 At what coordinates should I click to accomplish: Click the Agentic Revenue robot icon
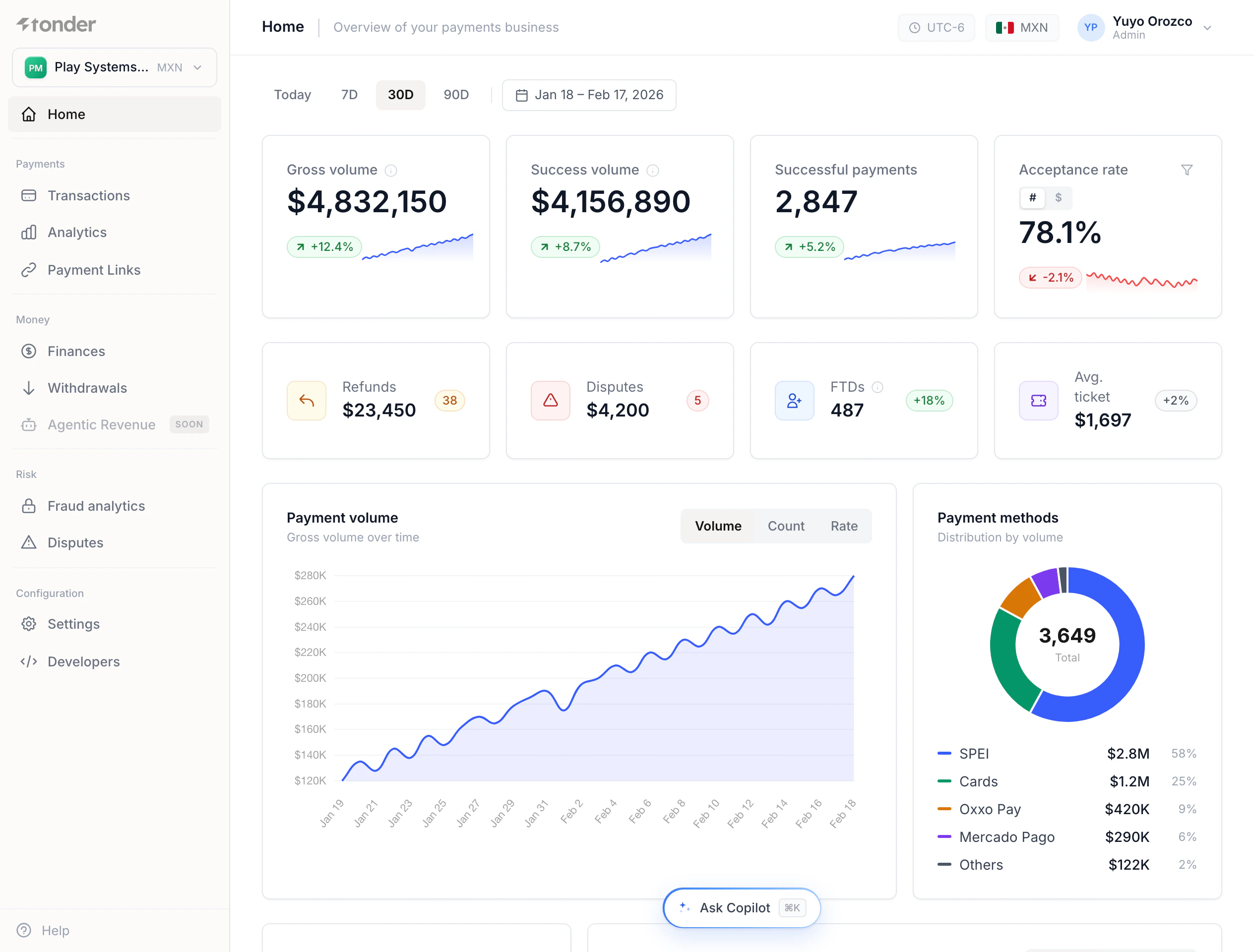(29, 424)
